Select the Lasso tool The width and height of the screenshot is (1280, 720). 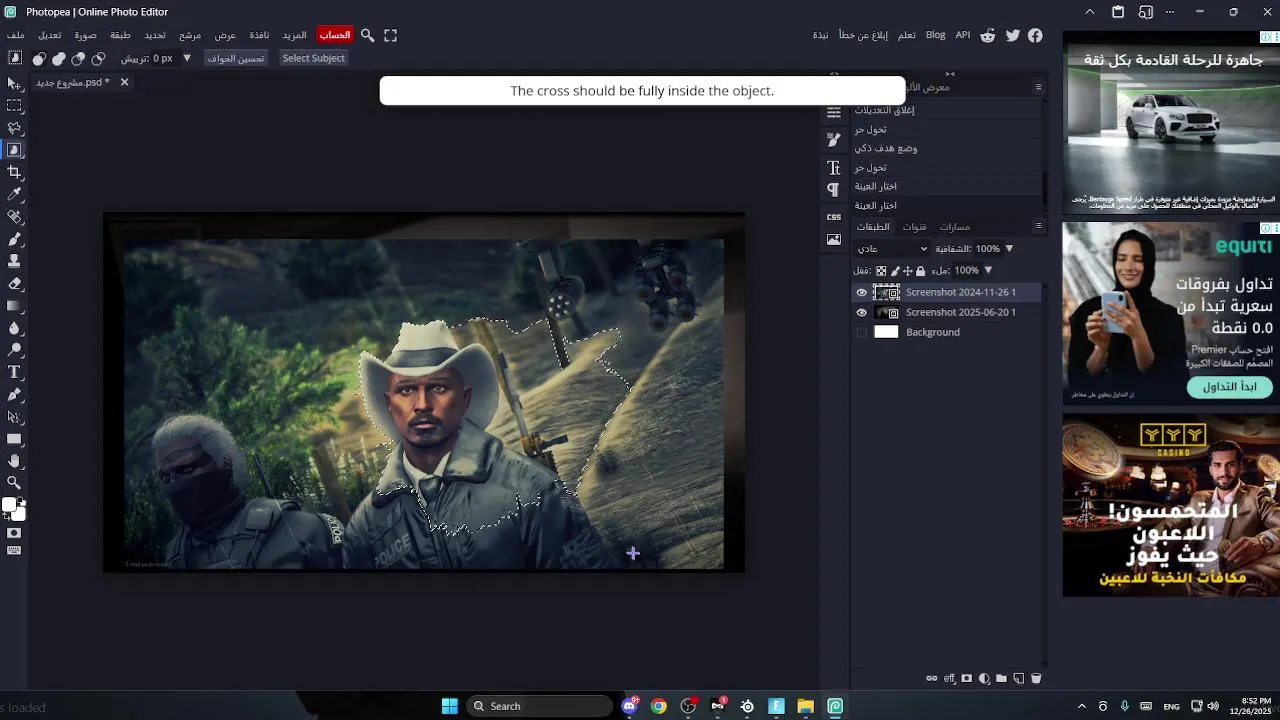14,128
